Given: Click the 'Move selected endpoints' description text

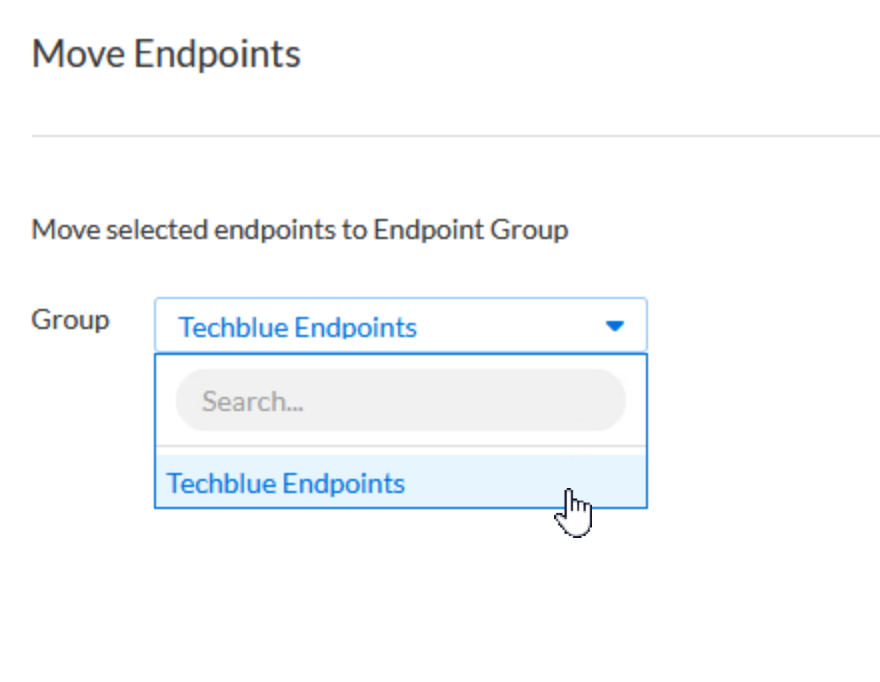Looking at the screenshot, I should tap(300, 230).
